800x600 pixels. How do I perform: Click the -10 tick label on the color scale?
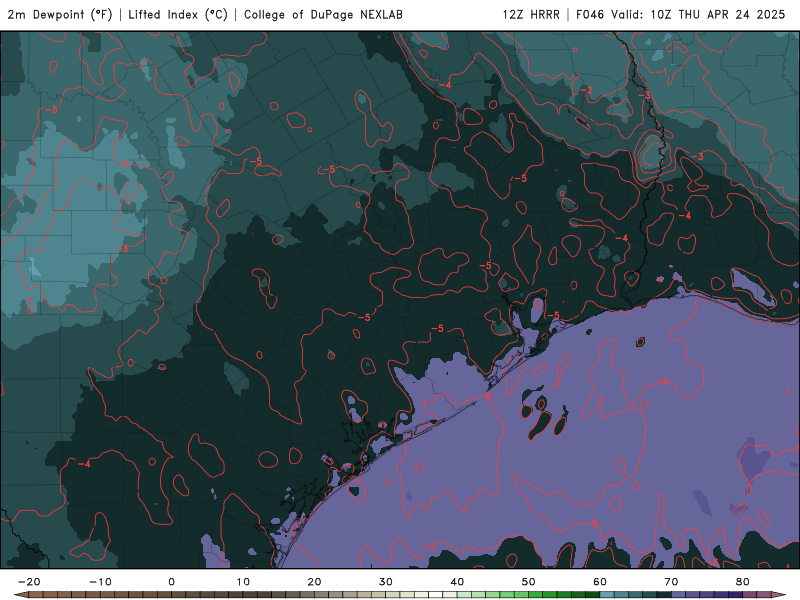pos(100,582)
